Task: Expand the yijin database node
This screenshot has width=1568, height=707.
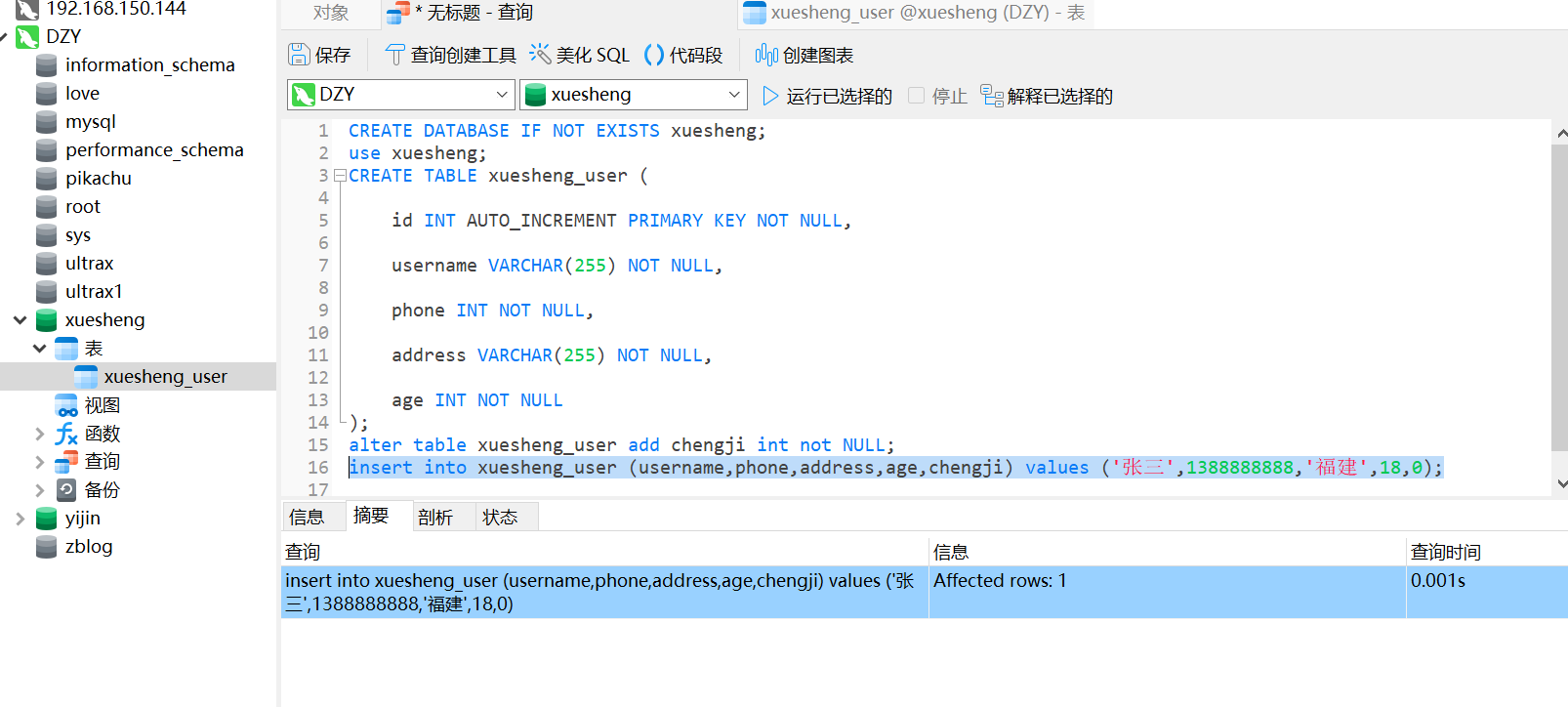Action: pyautogui.click(x=20, y=519)
